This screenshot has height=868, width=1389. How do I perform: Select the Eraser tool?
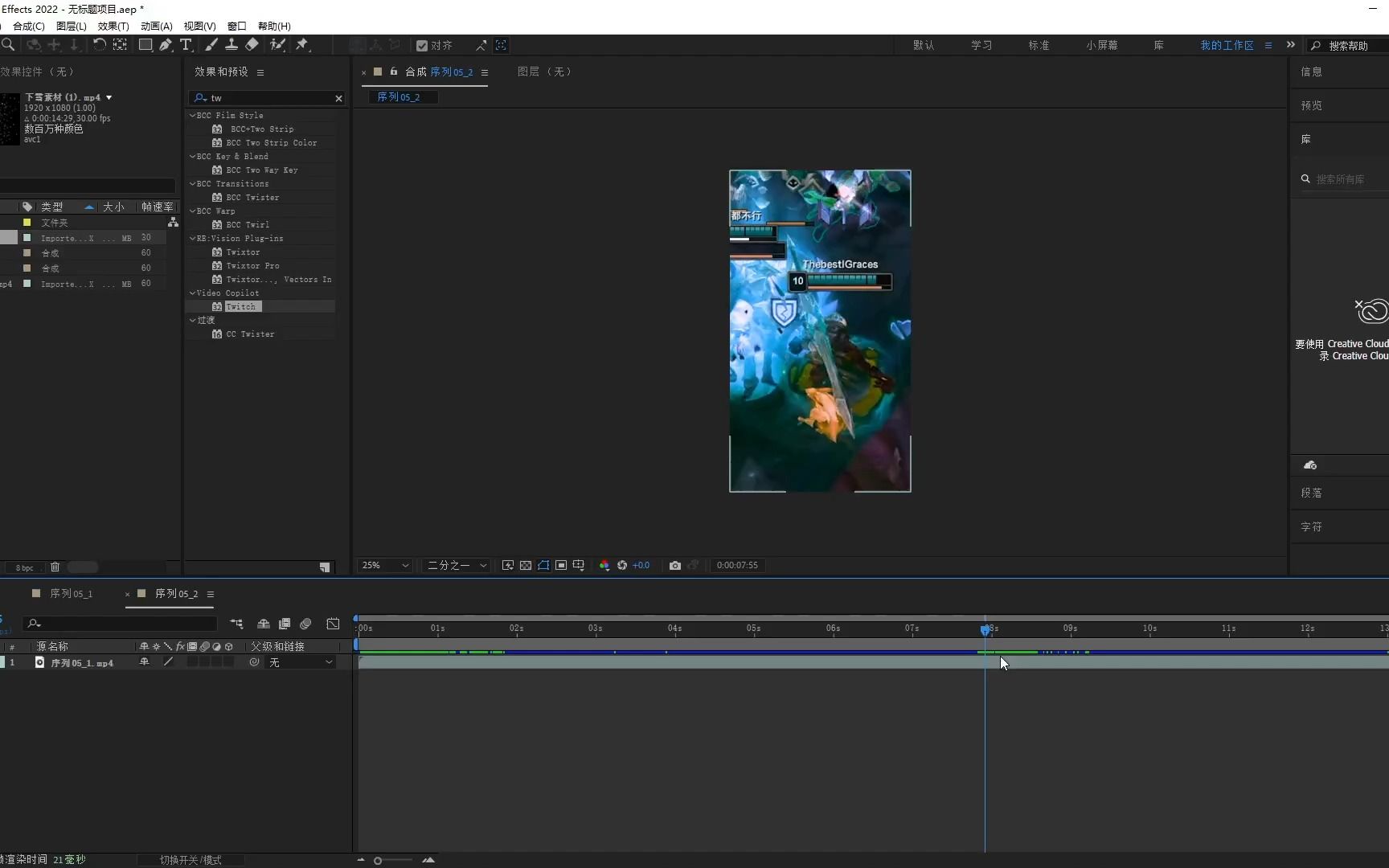pyautogui.click(x=252, y=45)
